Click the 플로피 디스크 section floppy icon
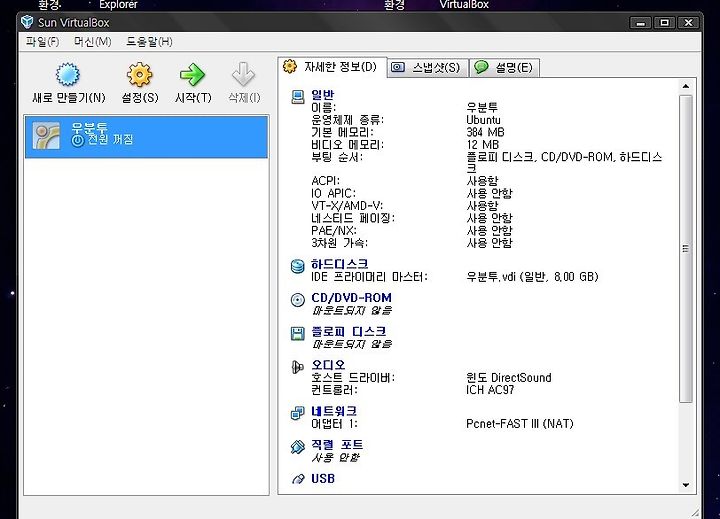 (x=298, y=333)
